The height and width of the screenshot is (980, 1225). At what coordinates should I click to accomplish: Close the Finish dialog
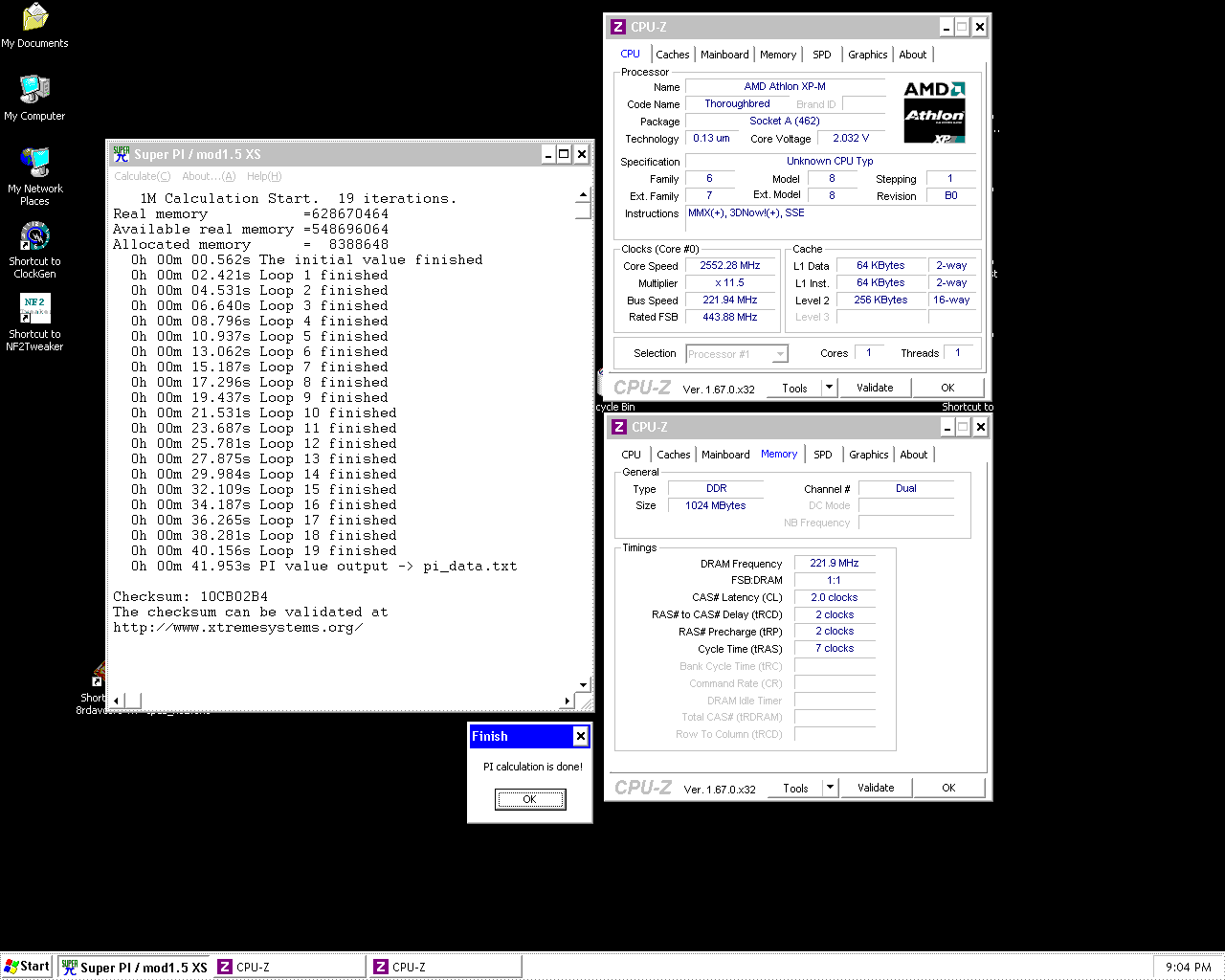[580, 736]
